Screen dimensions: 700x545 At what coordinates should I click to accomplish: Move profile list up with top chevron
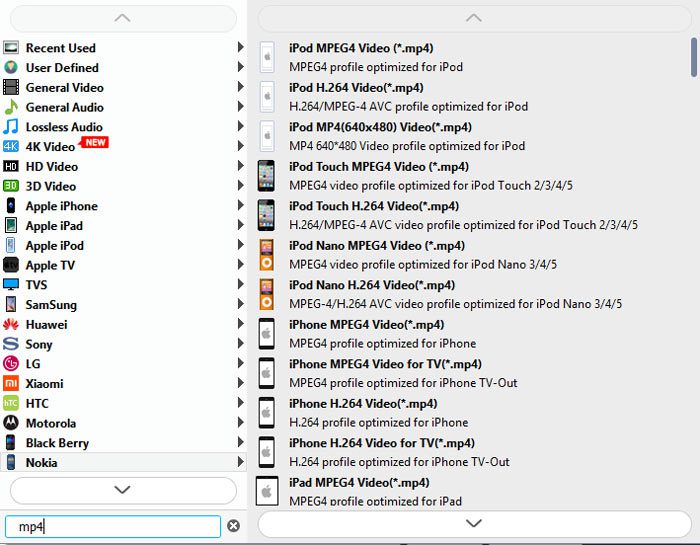coord(474,18)
